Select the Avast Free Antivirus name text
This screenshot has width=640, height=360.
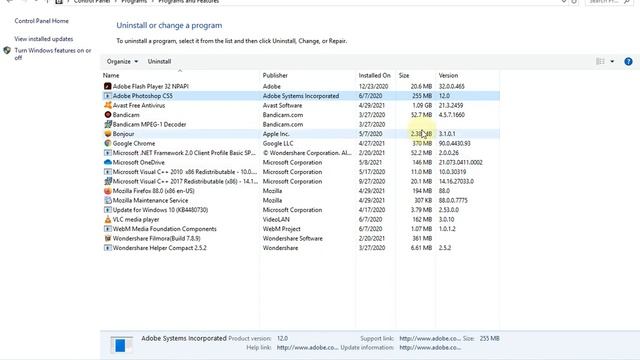coord(139,105)
